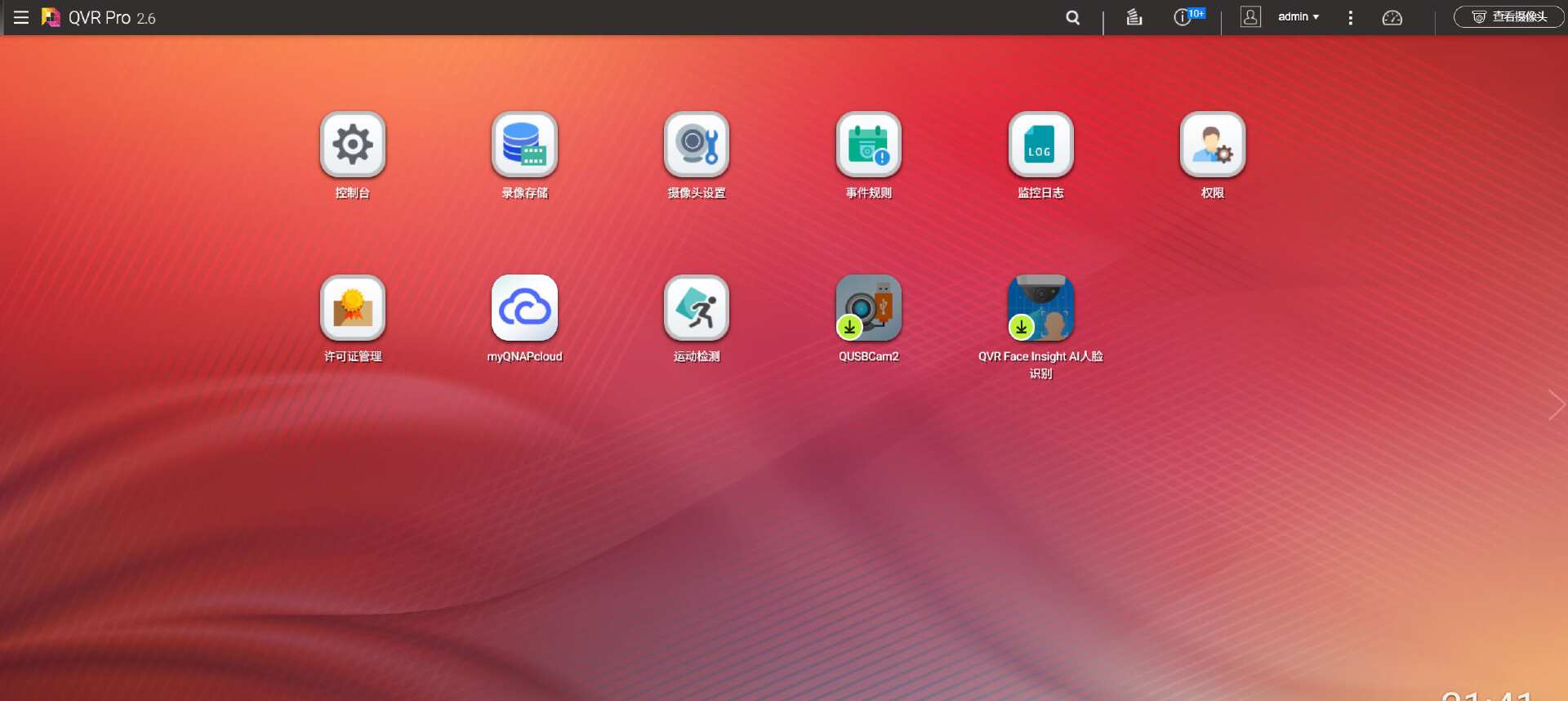The width and height of the screenshot is (1568, 701).
Task: Open the three-dot more options menu
Action: click(1351, 17)
